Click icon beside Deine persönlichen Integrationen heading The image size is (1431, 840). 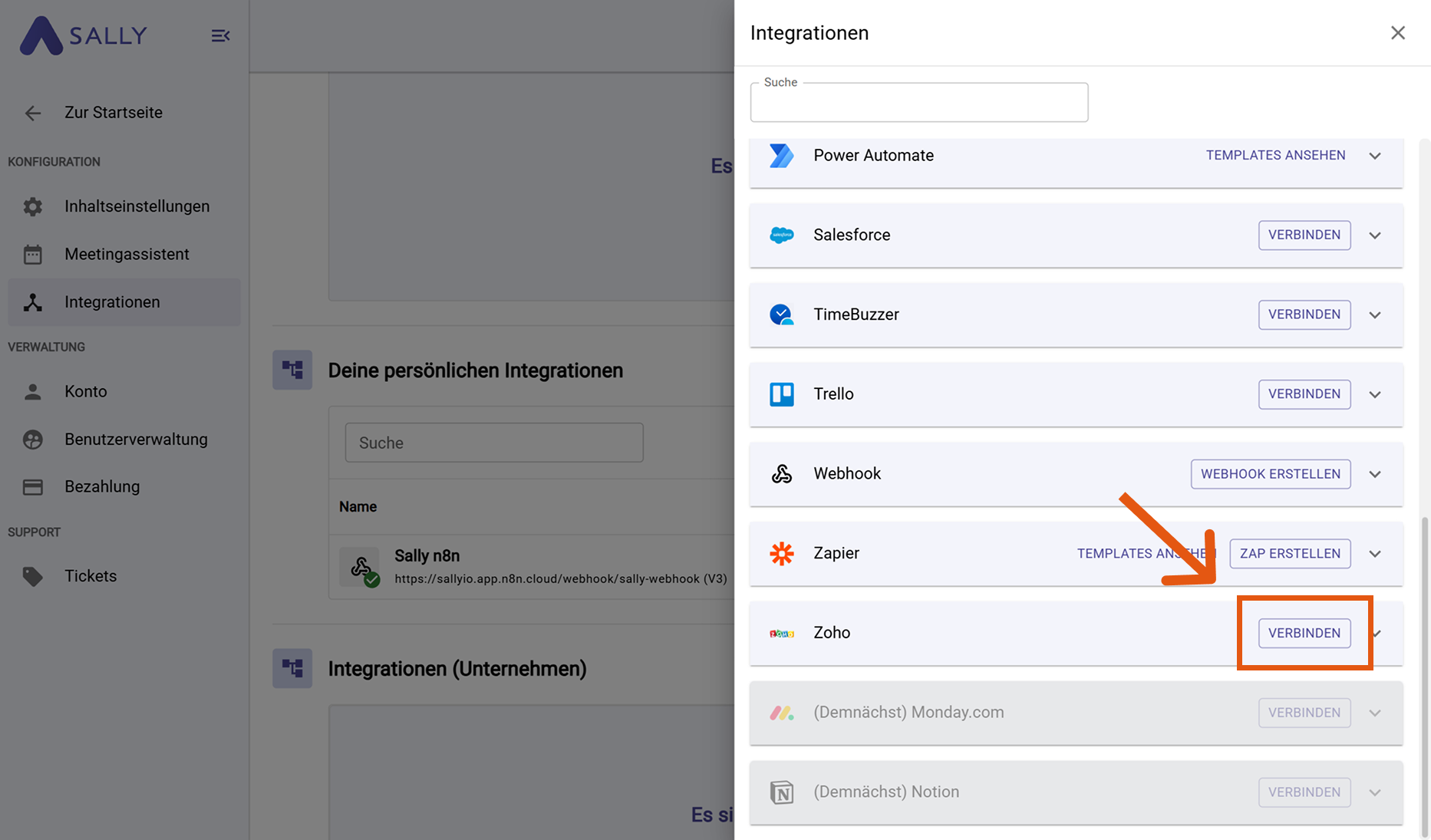point(292,370)
